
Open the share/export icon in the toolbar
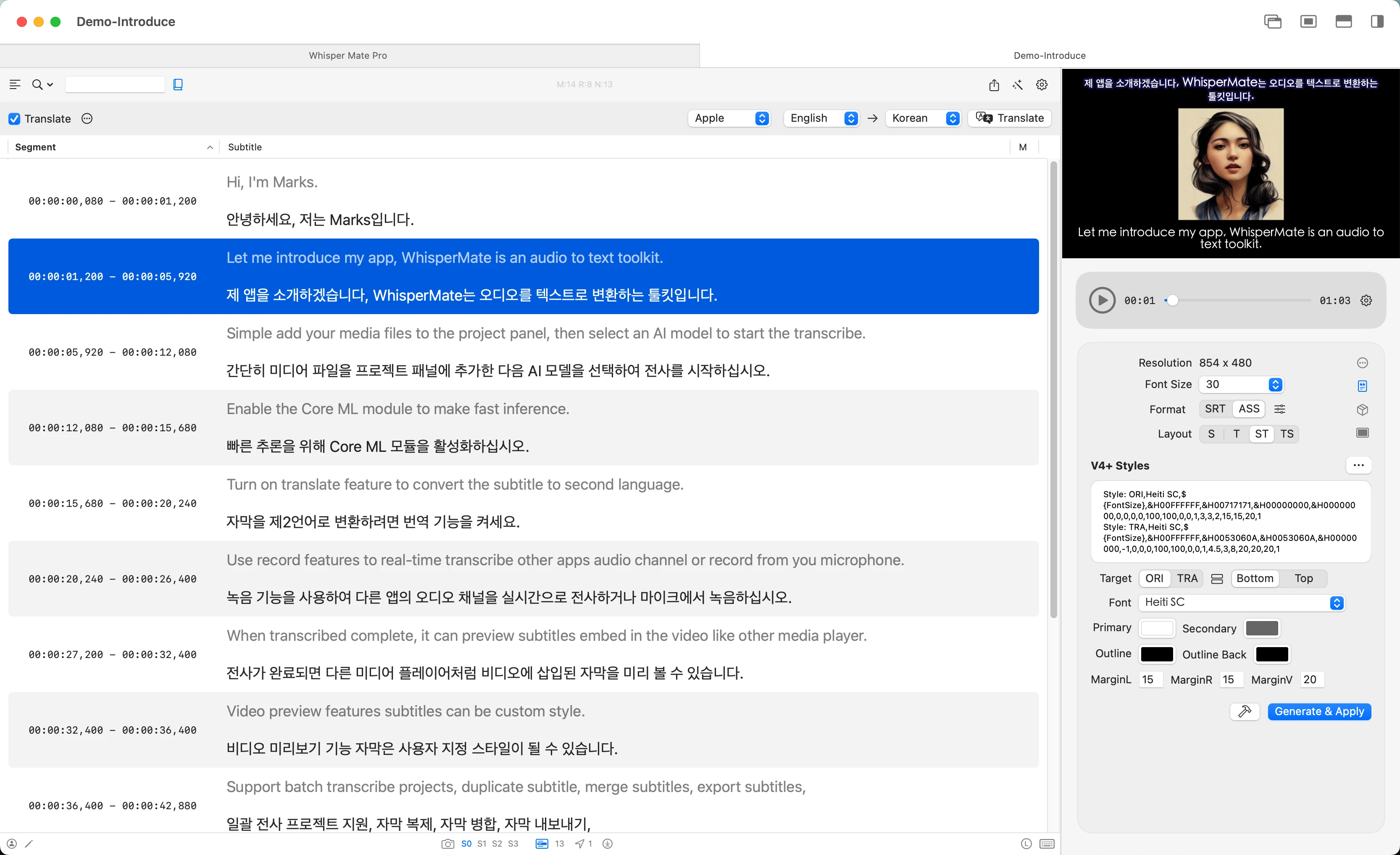[x=994, y=84]
